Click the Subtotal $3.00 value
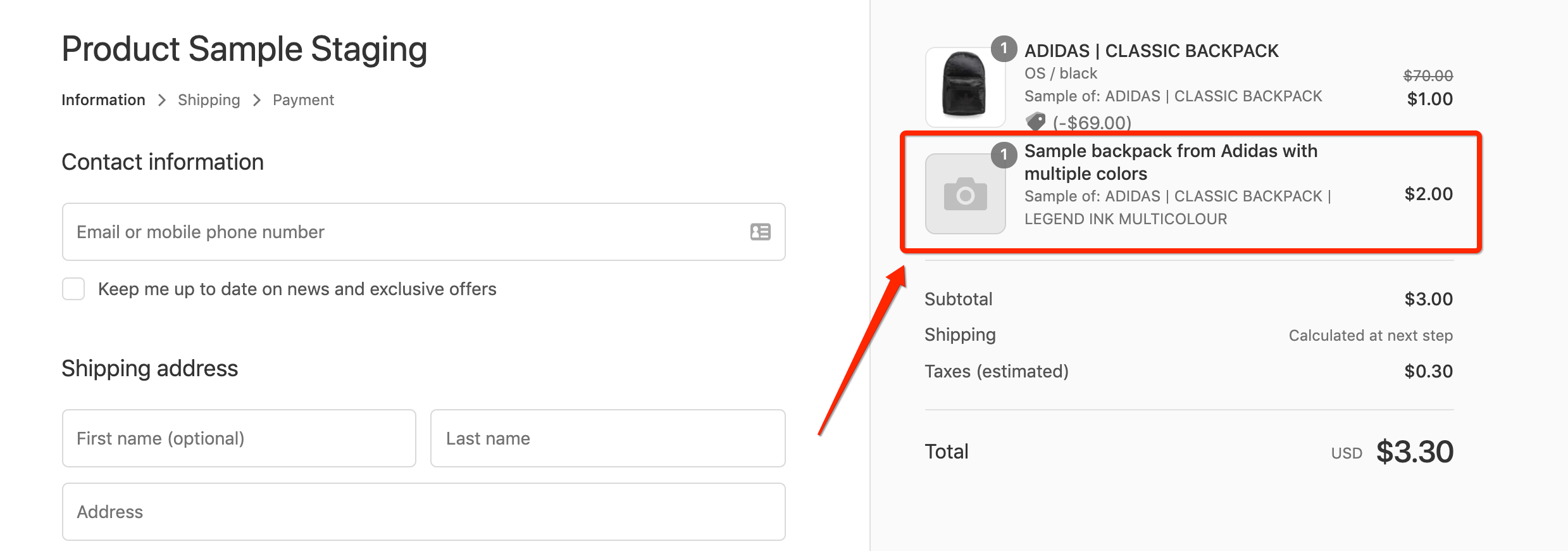This screenshot has width=1568, height=551. pos(1429,299)
